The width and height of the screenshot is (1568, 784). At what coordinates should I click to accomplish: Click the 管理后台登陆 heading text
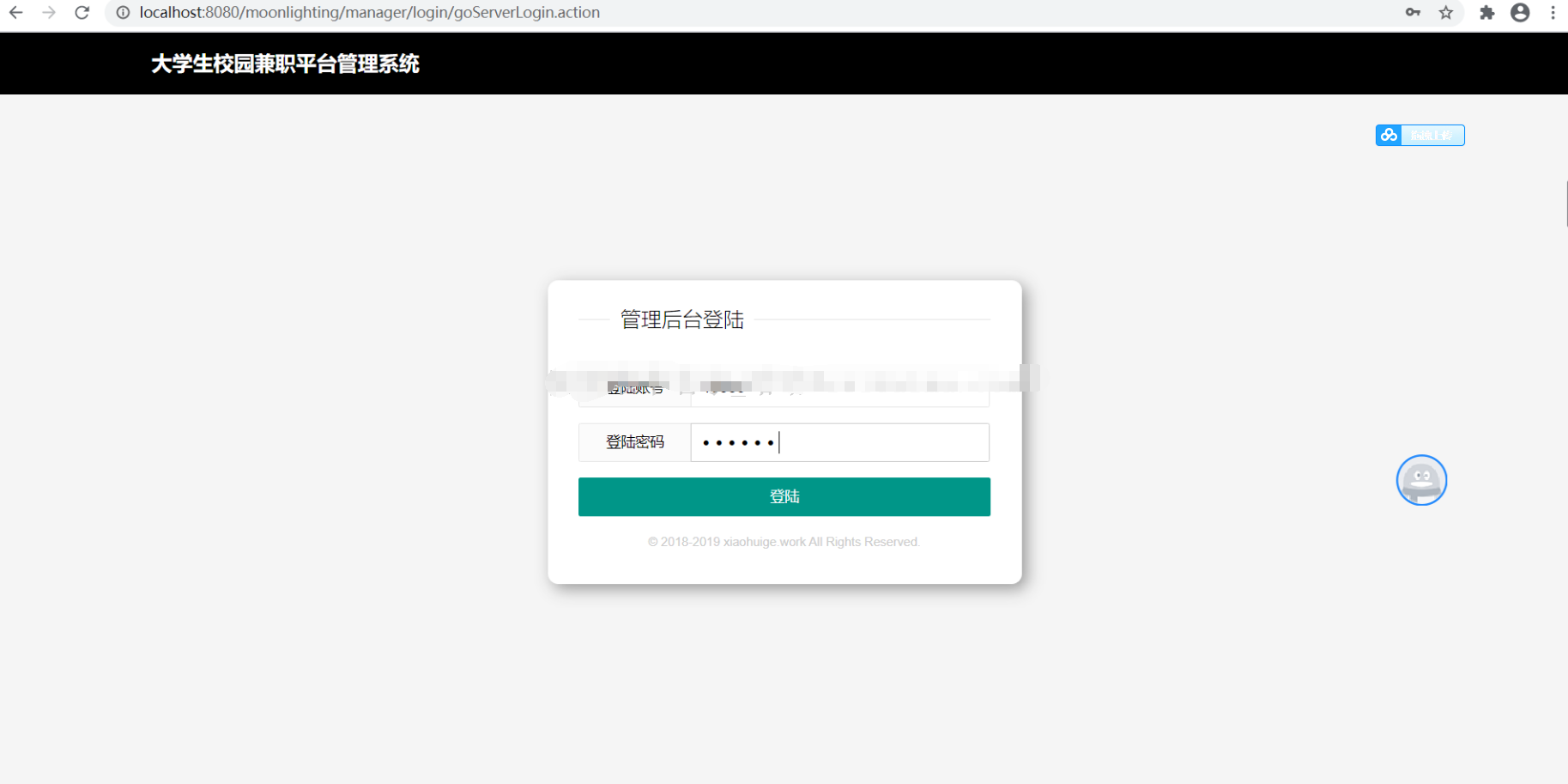click(682, 319)
